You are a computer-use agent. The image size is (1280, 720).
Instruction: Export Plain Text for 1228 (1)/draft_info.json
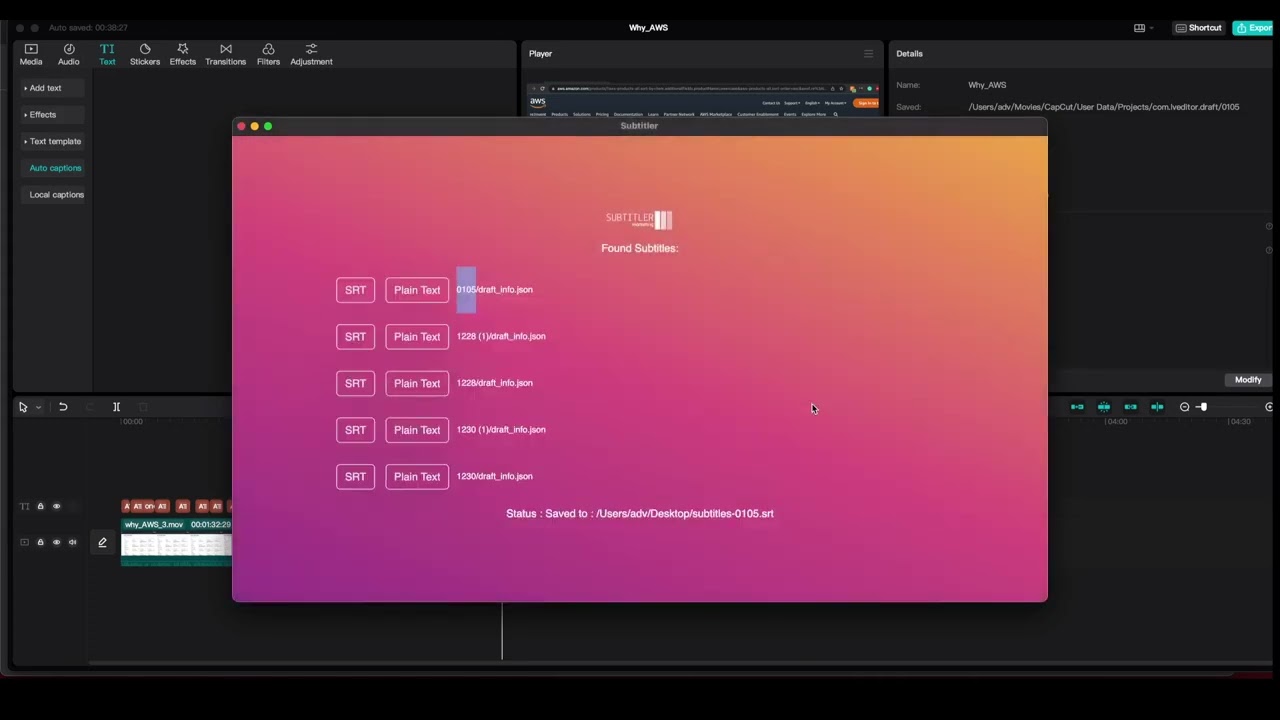click(x=417, y=337)
